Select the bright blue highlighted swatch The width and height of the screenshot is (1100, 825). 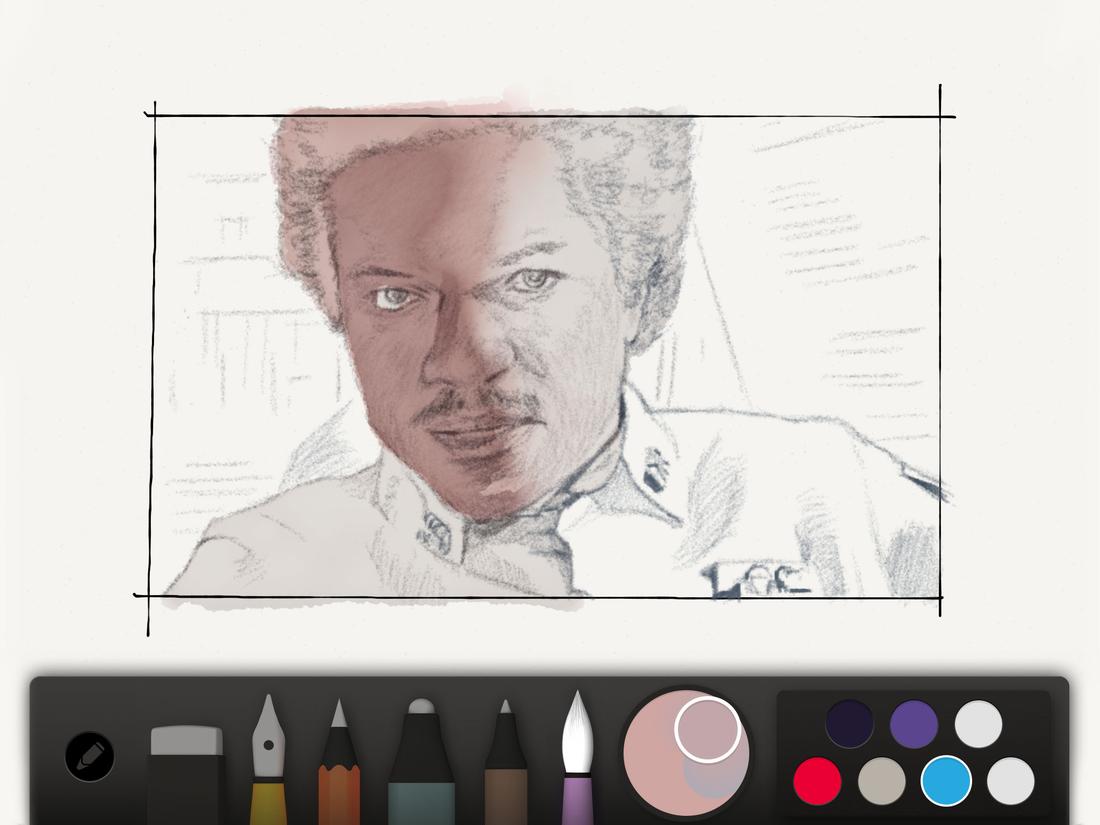point(948,783)
